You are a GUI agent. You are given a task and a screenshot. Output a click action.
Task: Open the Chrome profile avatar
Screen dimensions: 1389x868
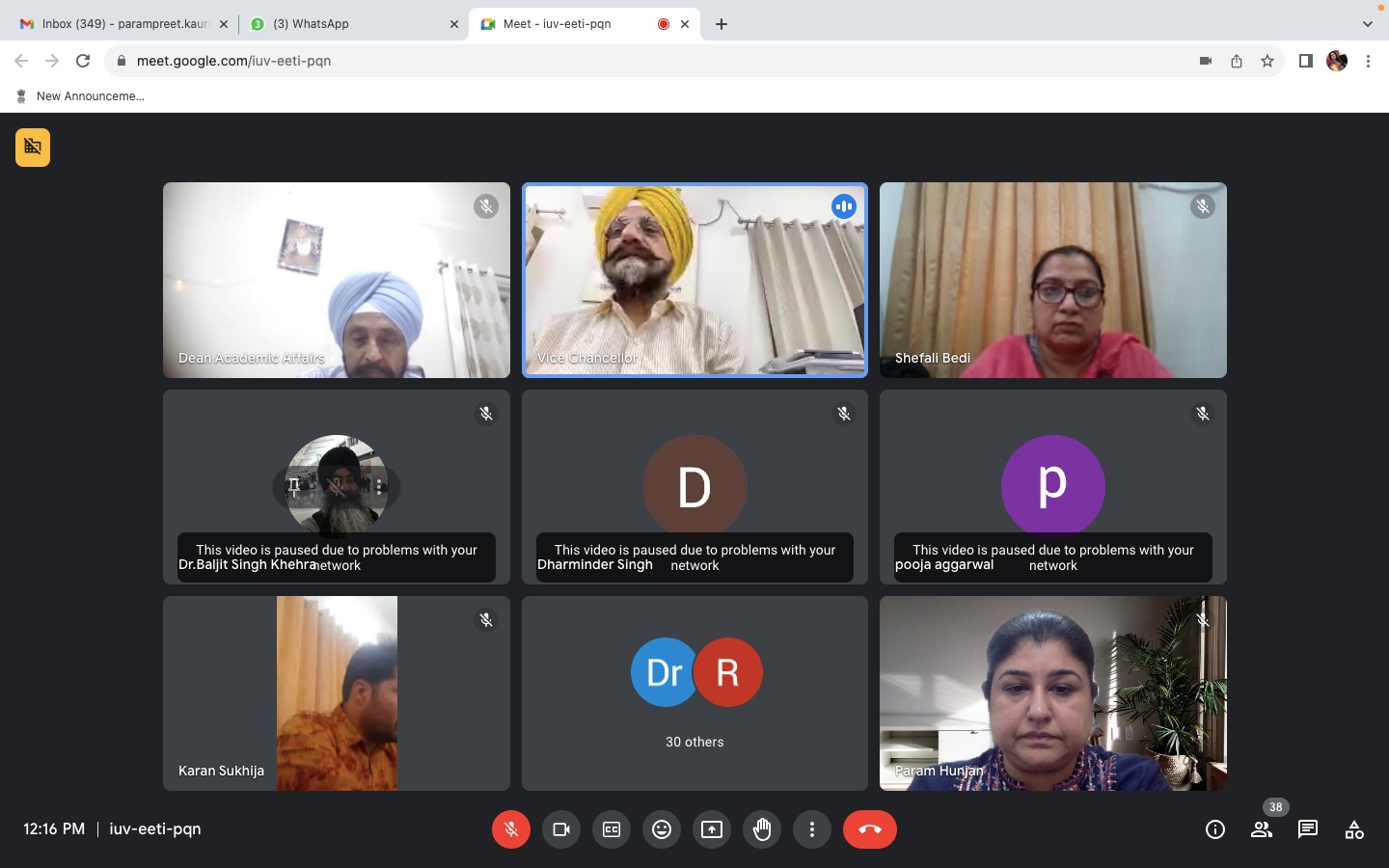(1337, 61)
